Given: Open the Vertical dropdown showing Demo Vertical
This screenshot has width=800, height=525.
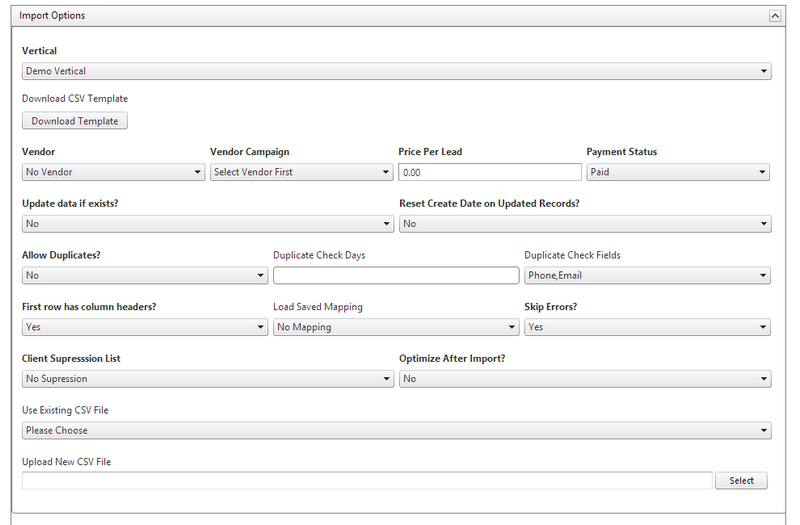Looking at the screenshot, I should click(x=396, y=71).
